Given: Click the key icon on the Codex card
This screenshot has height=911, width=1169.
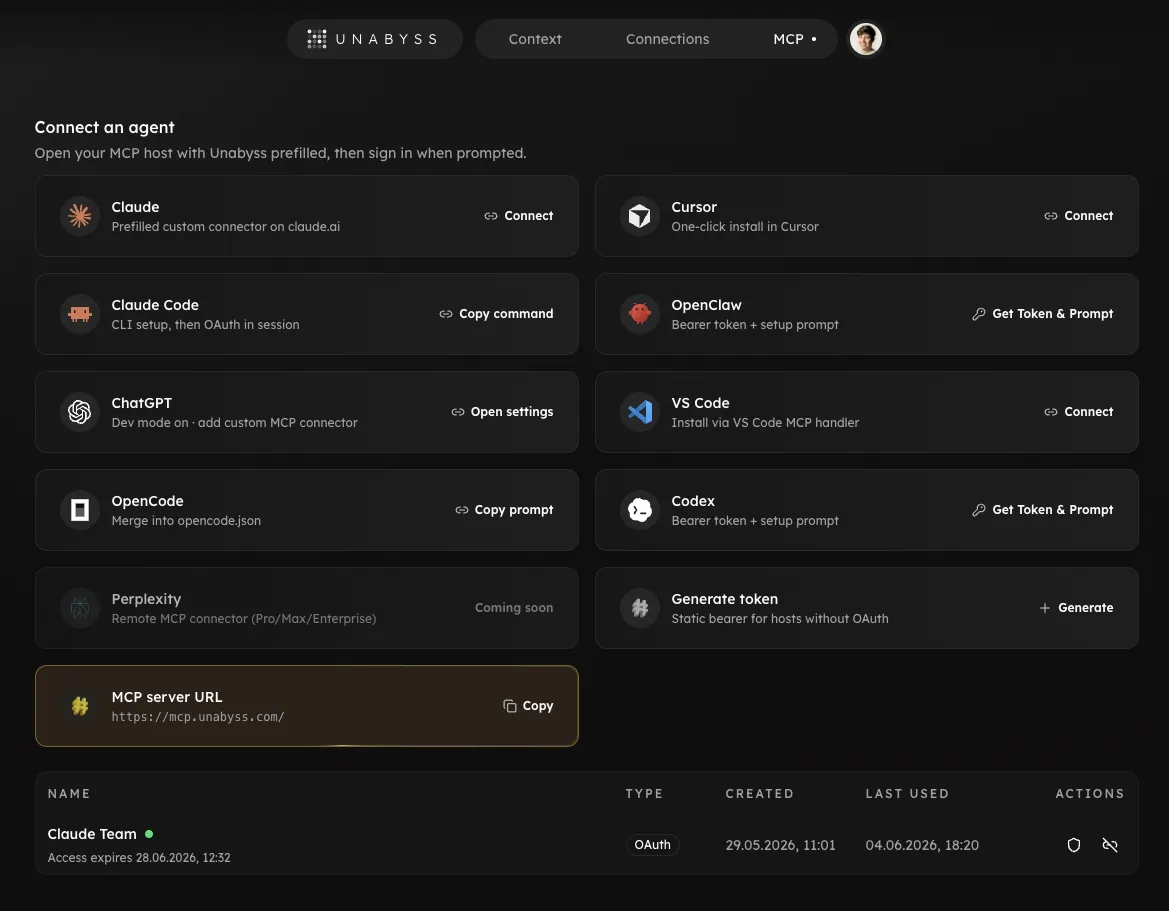Looking at the screenshot, I should (979, 510).
